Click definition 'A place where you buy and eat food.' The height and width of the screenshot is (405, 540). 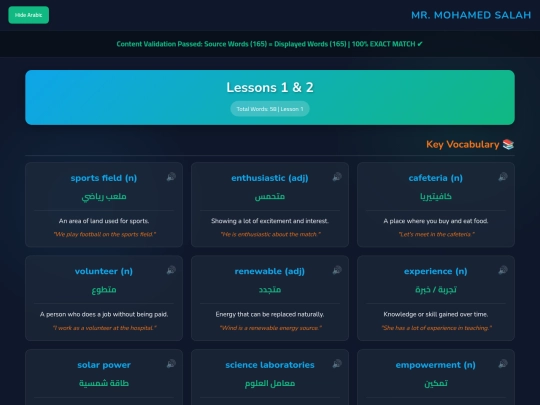pyautogui.click(x=436, y=221)
